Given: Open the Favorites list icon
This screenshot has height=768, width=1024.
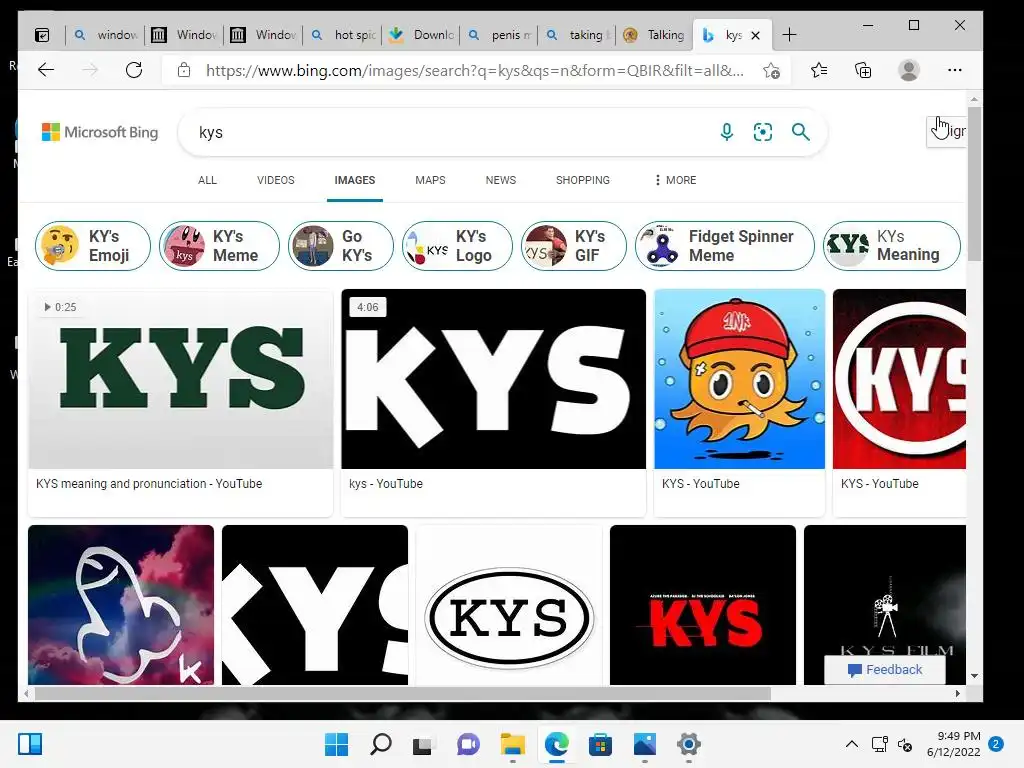Looking at the screenshot, I should pos(819,70).
